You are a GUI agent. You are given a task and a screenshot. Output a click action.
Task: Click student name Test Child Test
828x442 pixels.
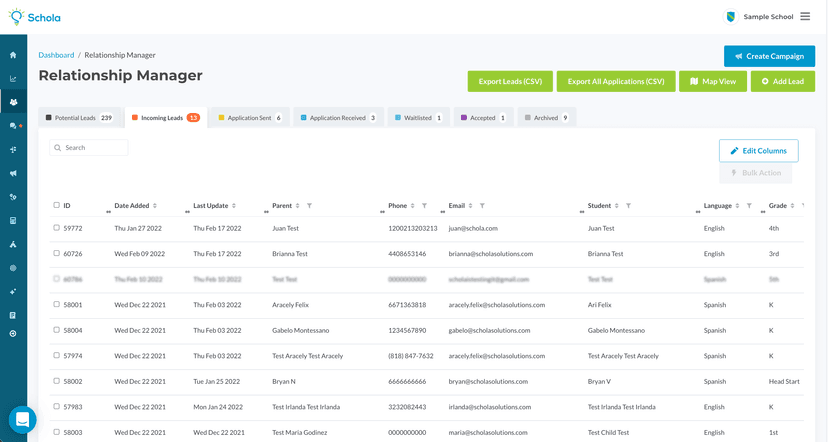(608, 432)
